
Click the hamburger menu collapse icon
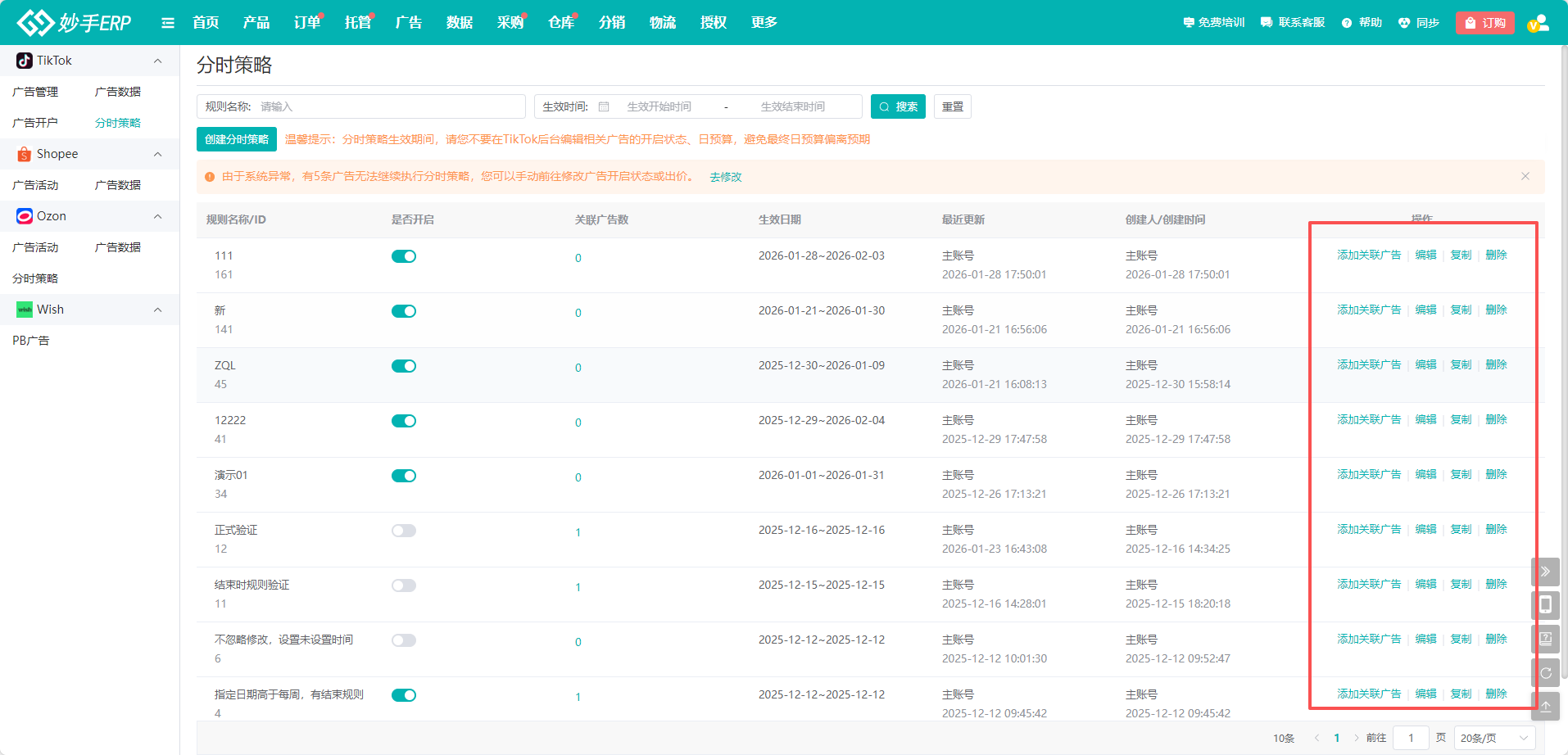coord(168,23)
